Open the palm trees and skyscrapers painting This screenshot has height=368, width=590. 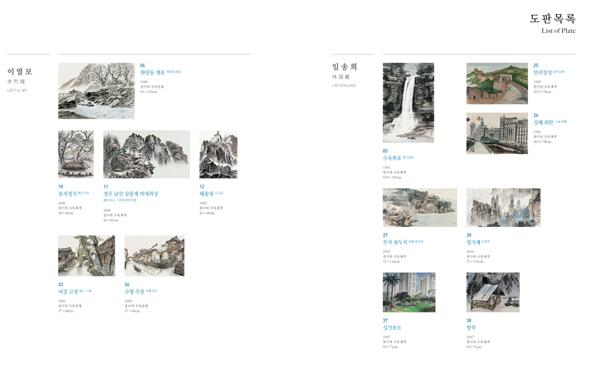tap(409, 292)
